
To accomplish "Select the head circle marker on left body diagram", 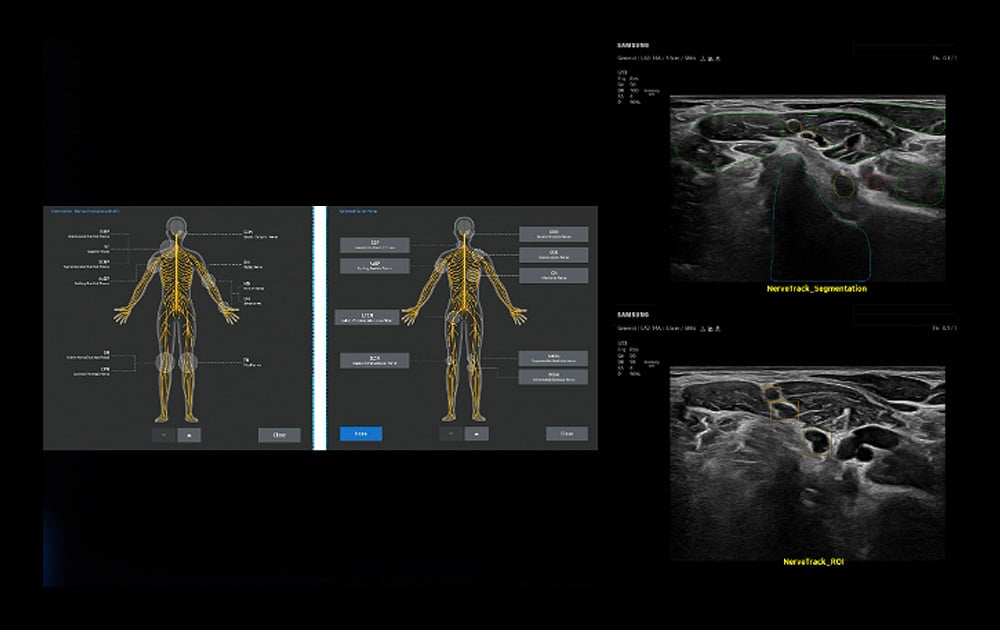I will [x=177, y=226].
